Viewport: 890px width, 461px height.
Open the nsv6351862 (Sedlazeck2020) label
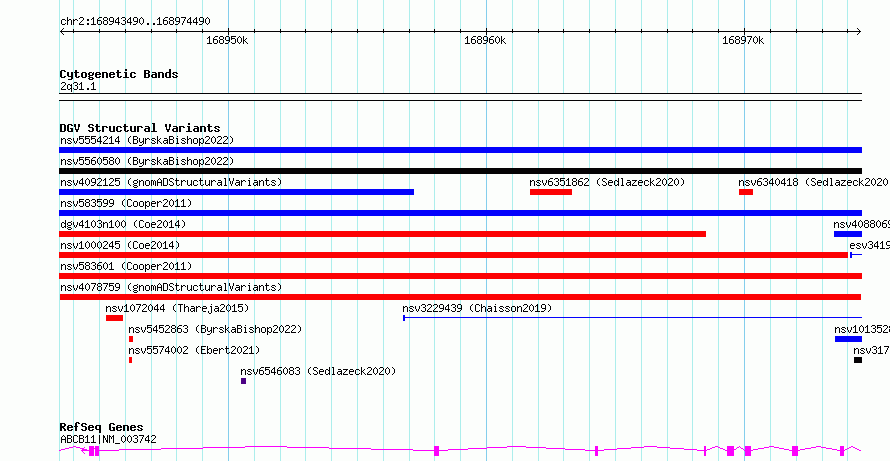pyautogui.click(x=607, y=182)
